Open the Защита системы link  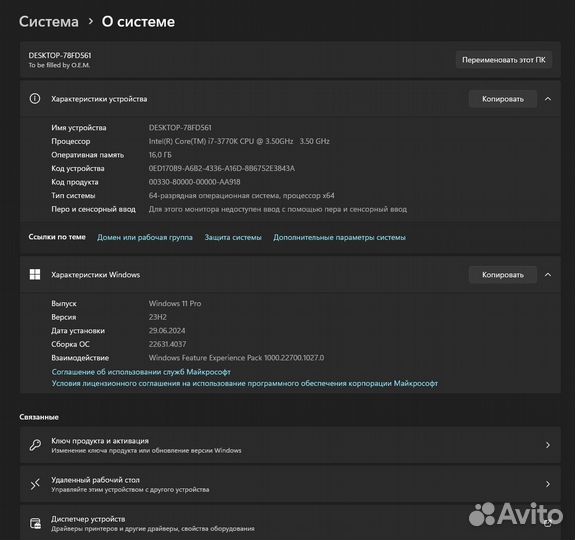(x=233, y=237)
